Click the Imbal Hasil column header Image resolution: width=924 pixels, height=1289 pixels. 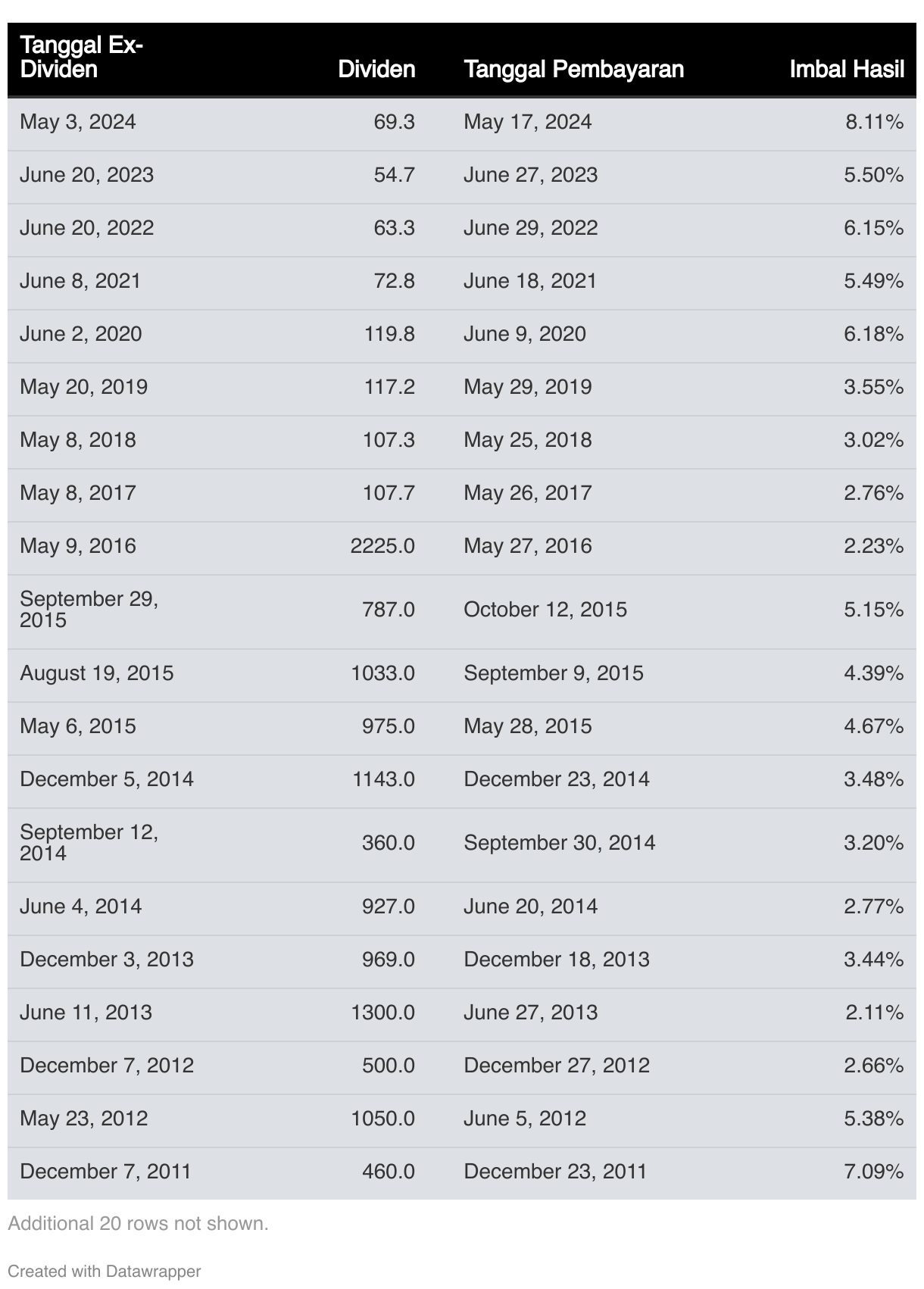847,70
